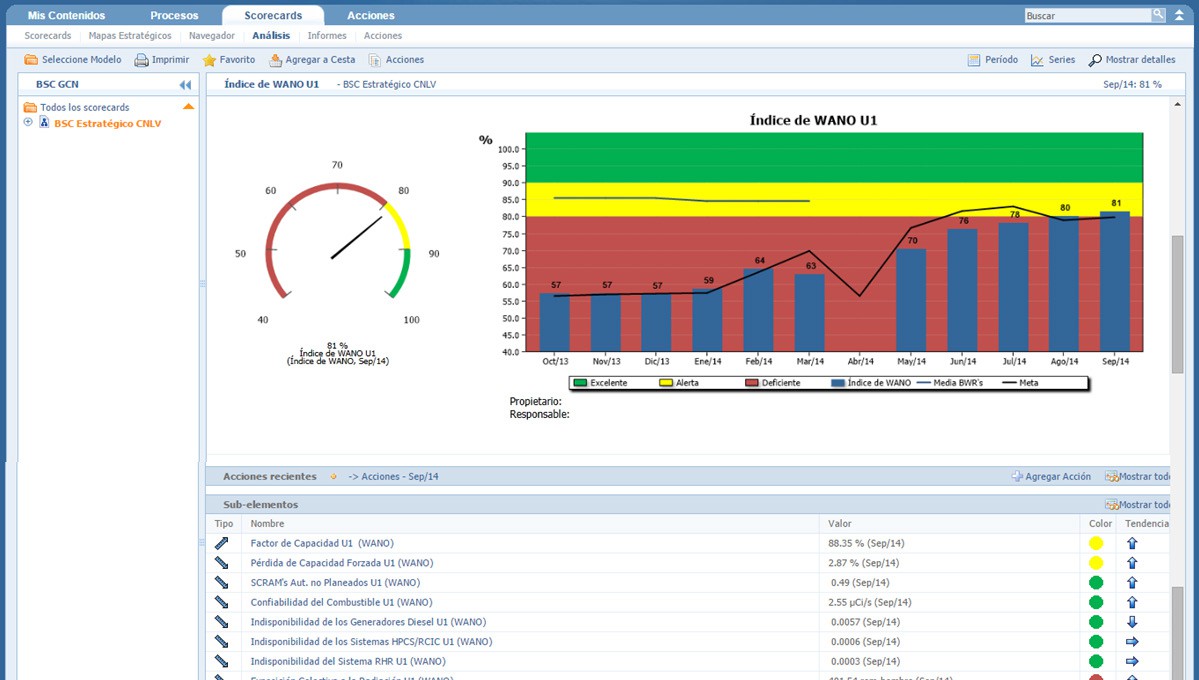Click the Imprimir printer icon
This screenshot has height=680, width=1199.
(x=142, y=60)
